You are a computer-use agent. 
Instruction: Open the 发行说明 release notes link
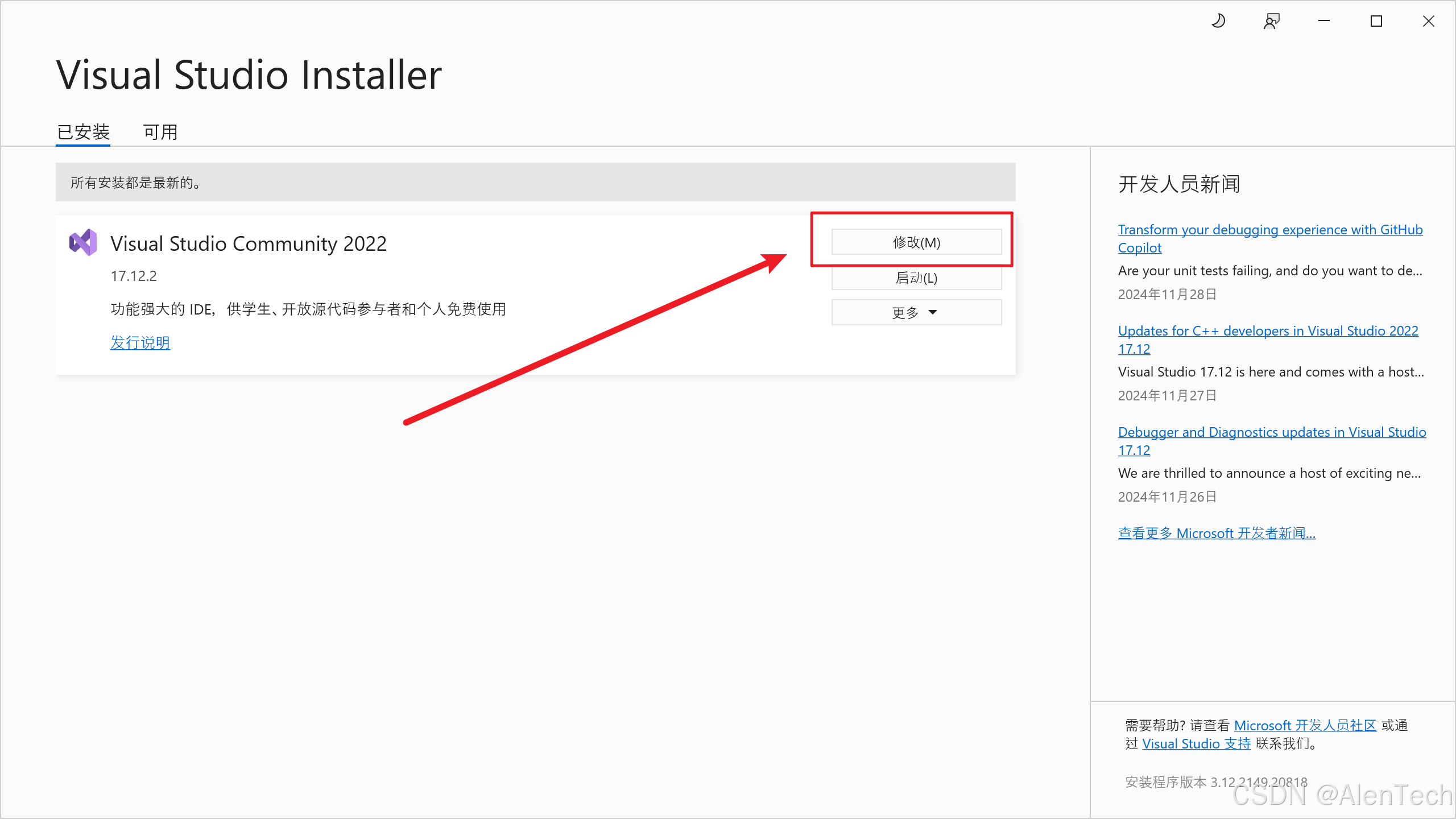[x=140, y=342]
